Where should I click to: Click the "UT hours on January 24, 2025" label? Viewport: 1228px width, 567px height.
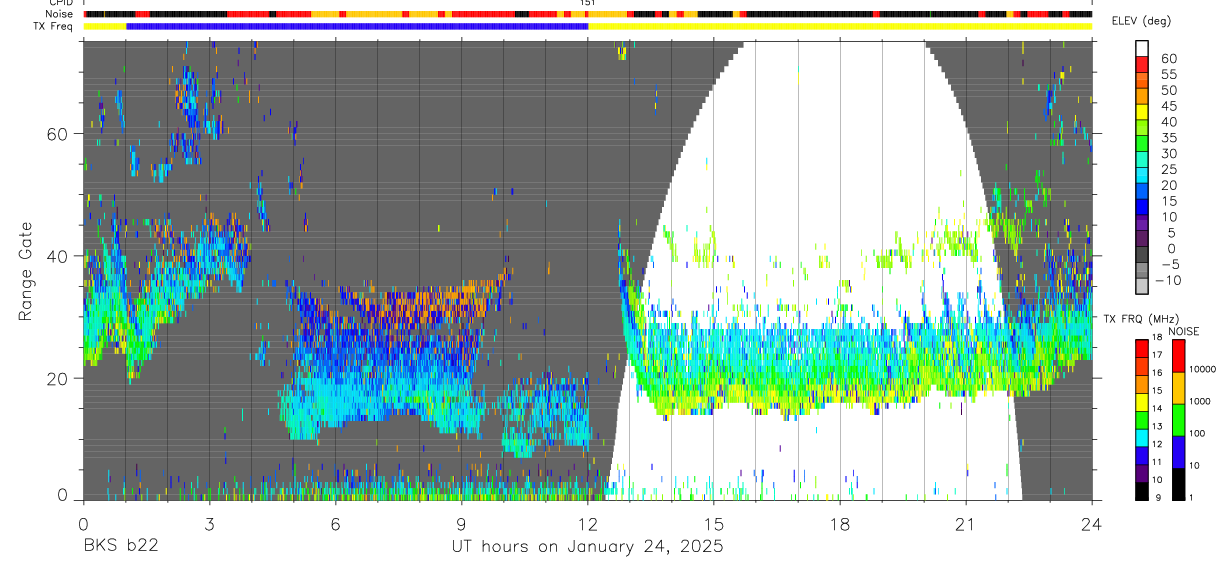(586, 546)
